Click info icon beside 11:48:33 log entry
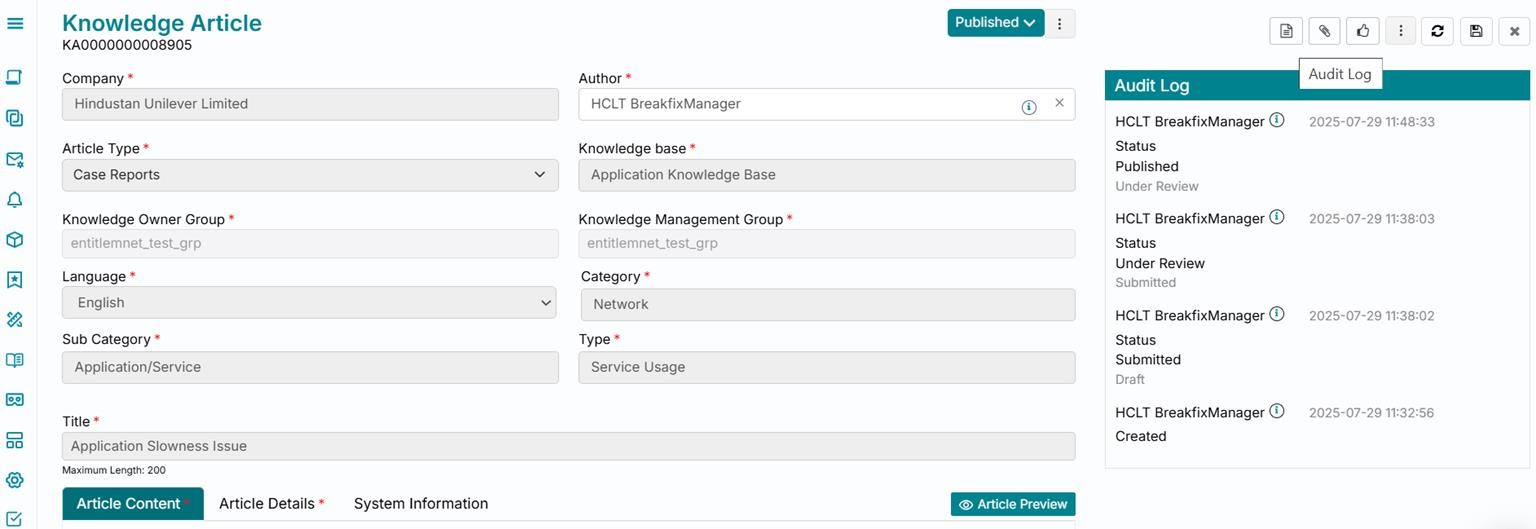1536x529 pixels. pos(1277,120)
